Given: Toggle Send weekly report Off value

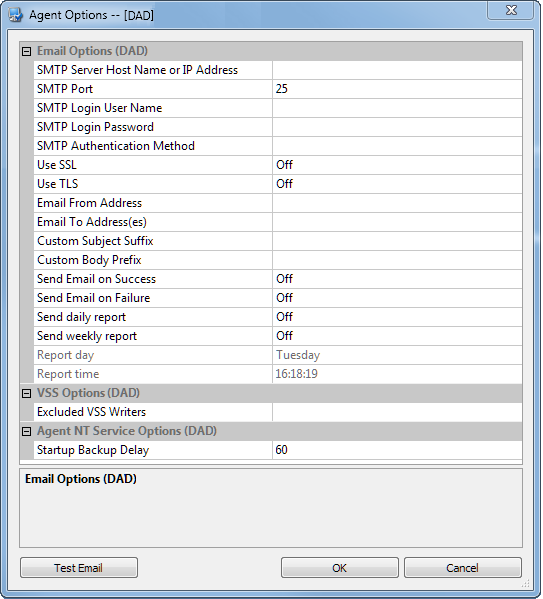Looking at the screenshot, I should 397,336.
